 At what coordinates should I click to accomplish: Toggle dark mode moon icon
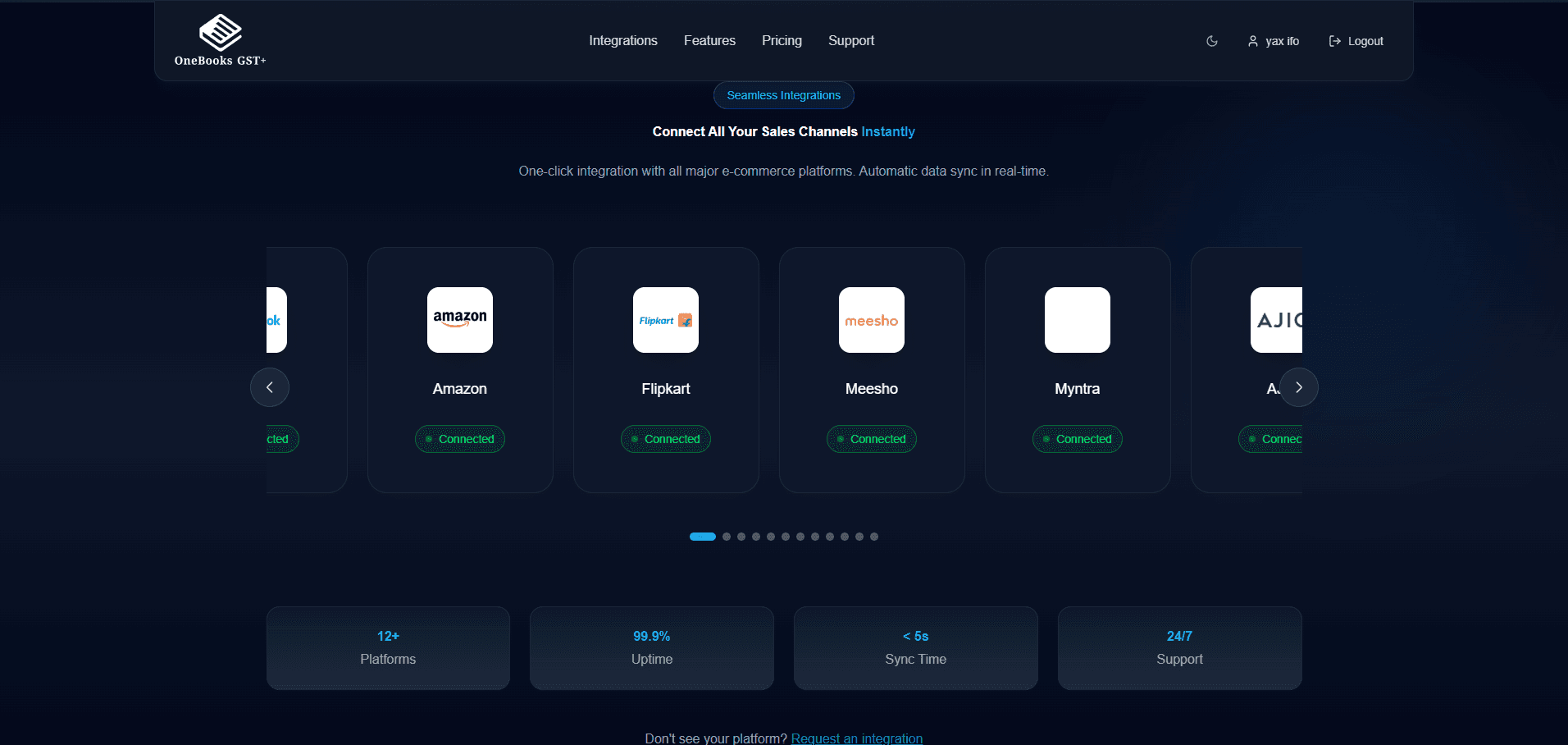1212,41
